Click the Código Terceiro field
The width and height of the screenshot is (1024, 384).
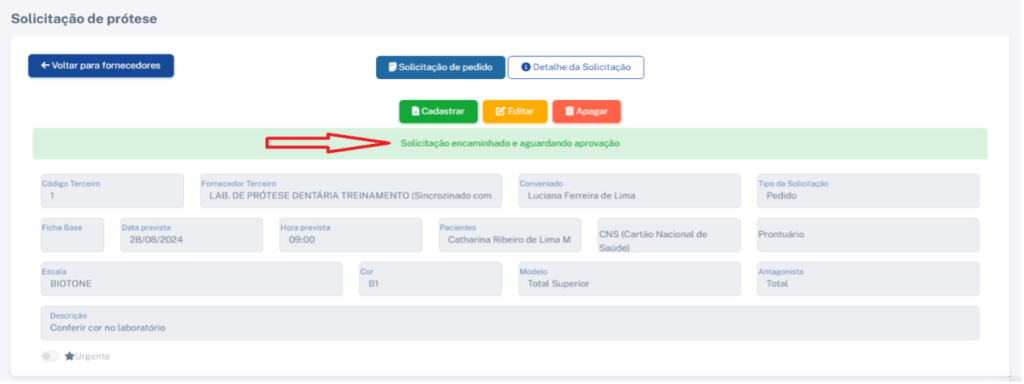[112, 191]
